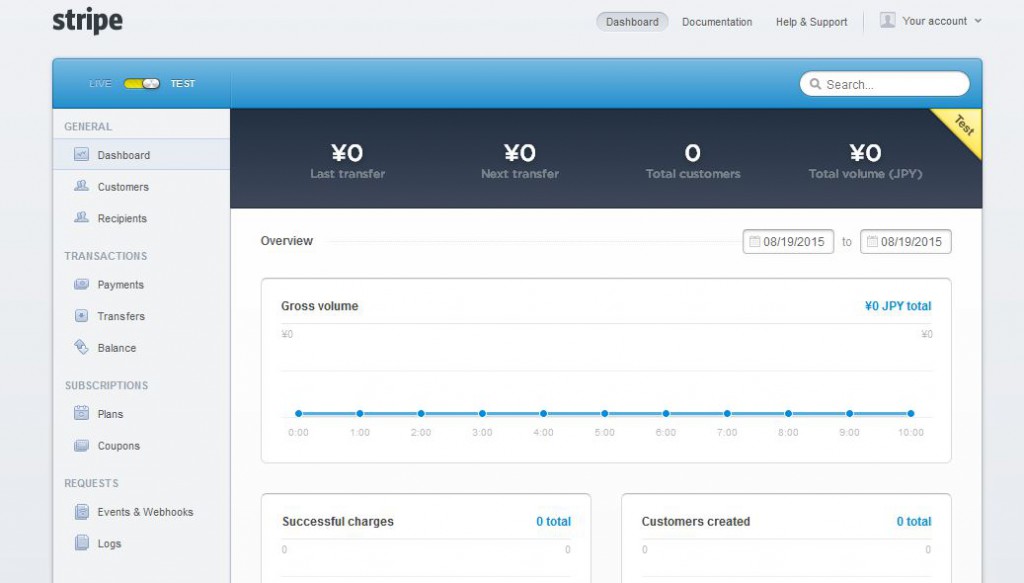Image resolution: width=1024 pixels, height=583 pixels.
Task: Open Help & Support in top navigation
Action: 812,22
